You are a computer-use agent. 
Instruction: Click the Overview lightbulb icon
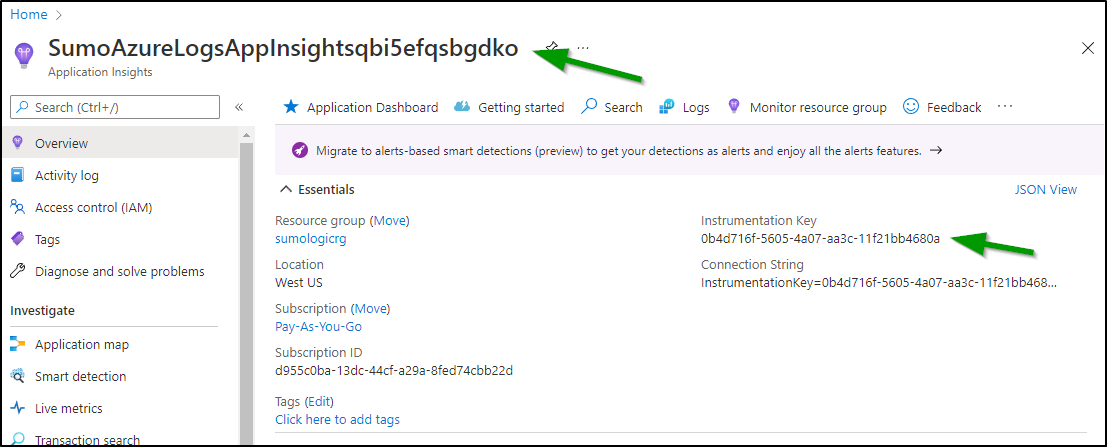tap(18, 143)
